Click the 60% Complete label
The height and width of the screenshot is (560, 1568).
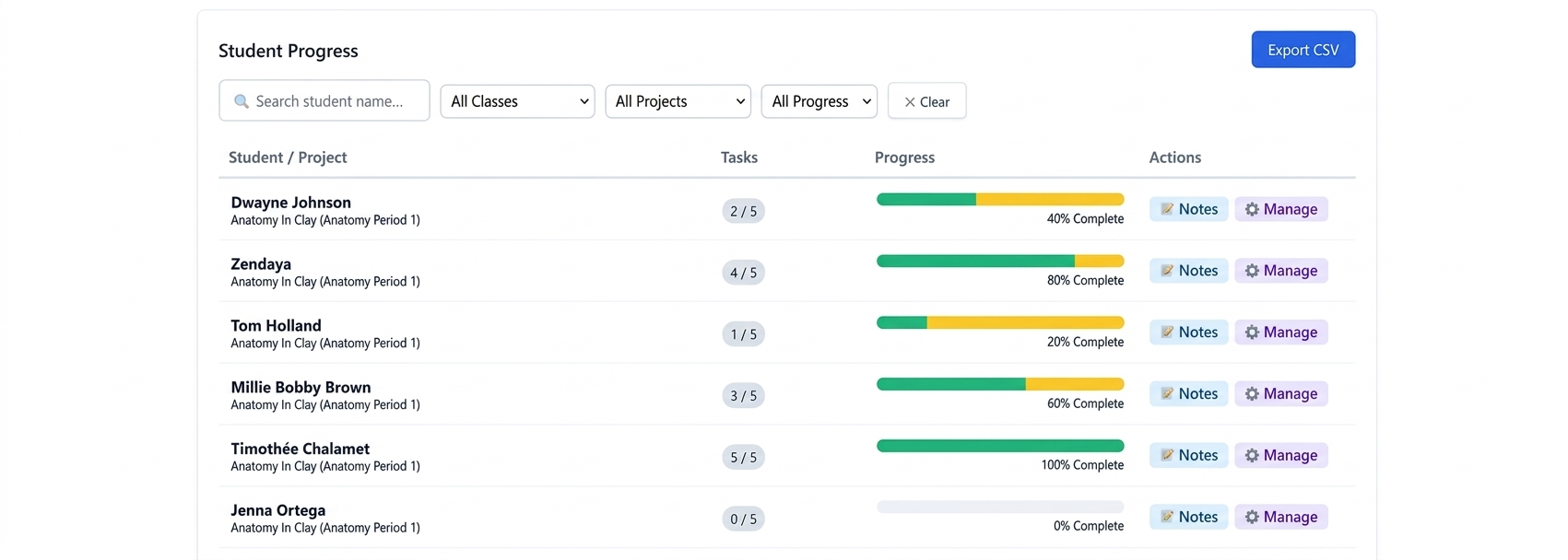pyautogui.click(x=1085, y=404)
